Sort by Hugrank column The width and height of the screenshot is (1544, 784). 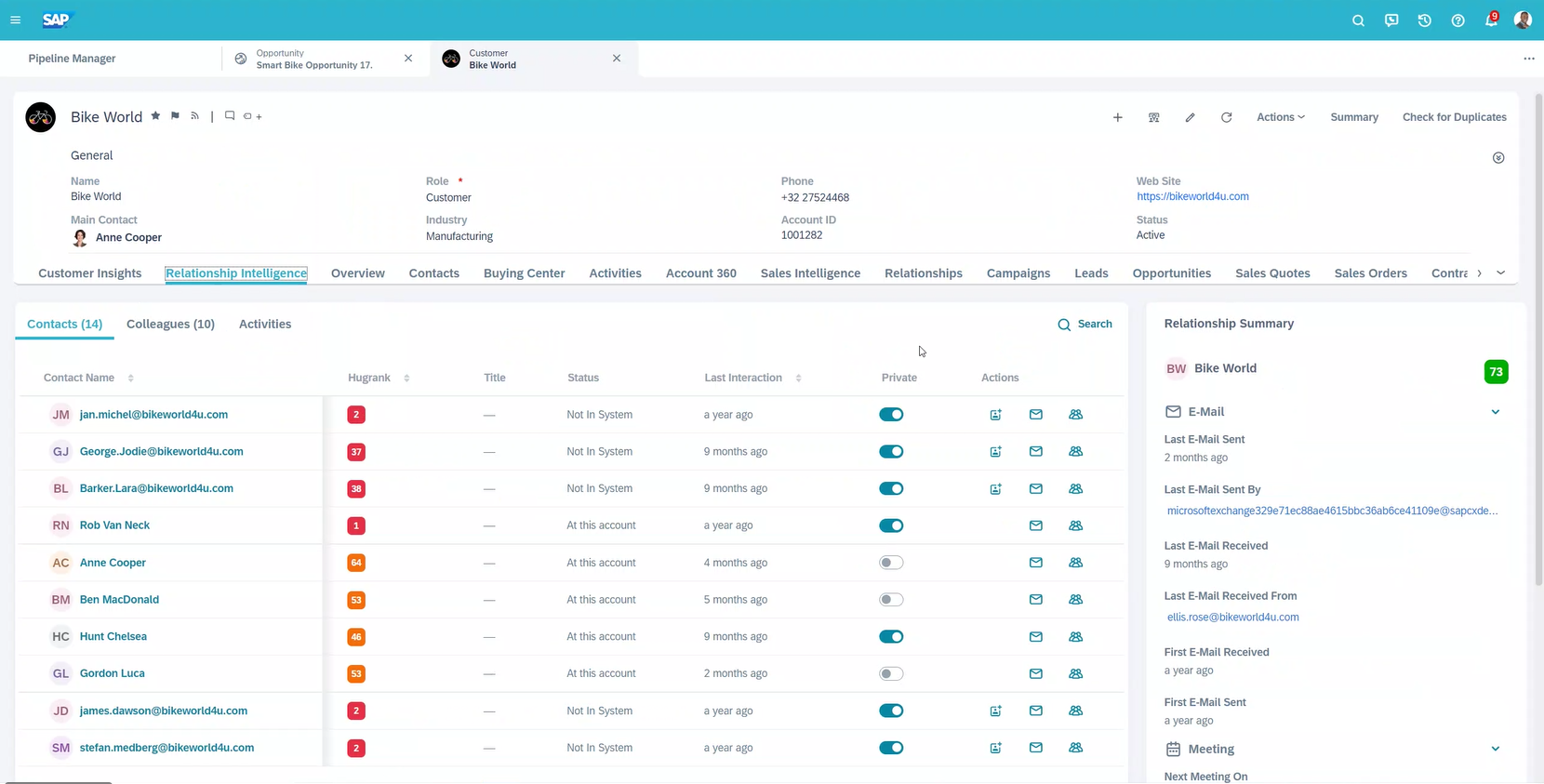click(x=406, y=378)
